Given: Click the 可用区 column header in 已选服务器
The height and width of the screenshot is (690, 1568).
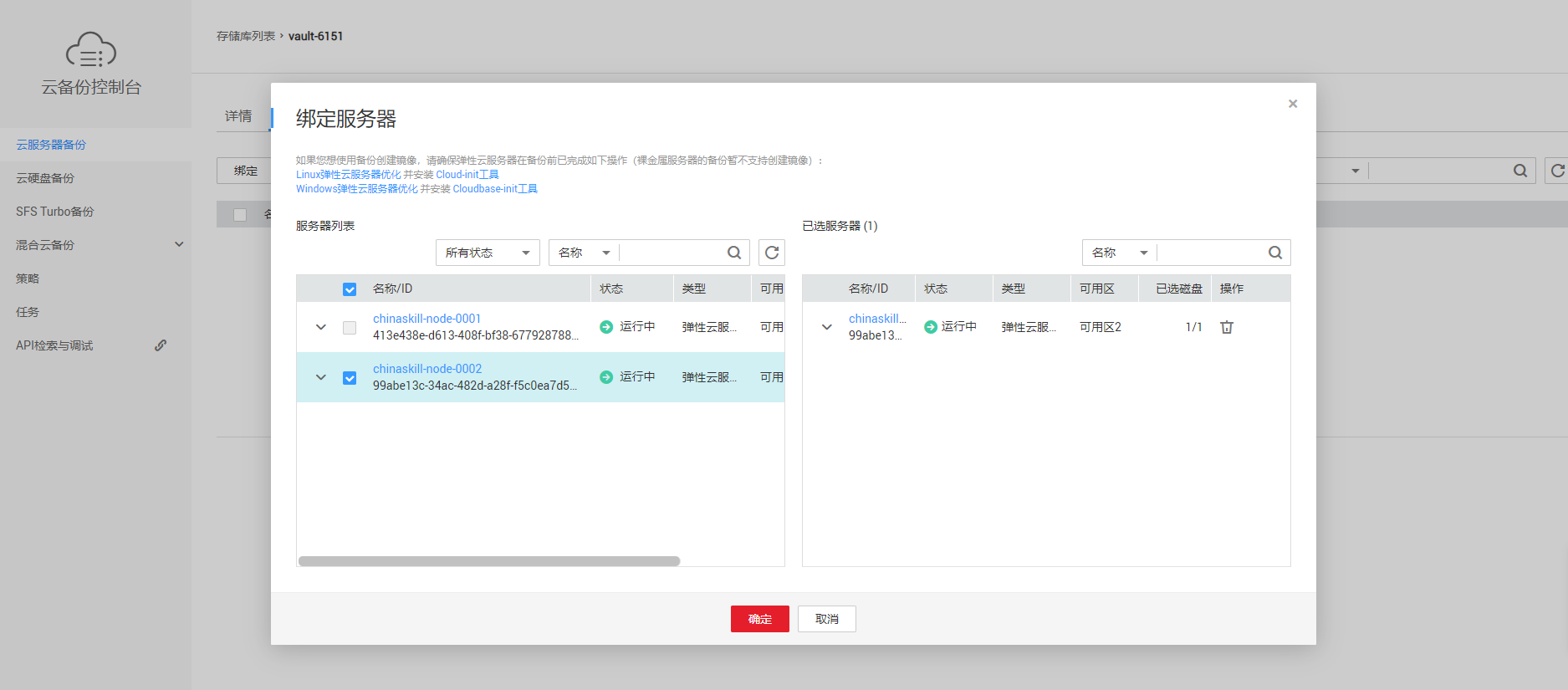Looking at the screenshot, I should [1097, 289].
